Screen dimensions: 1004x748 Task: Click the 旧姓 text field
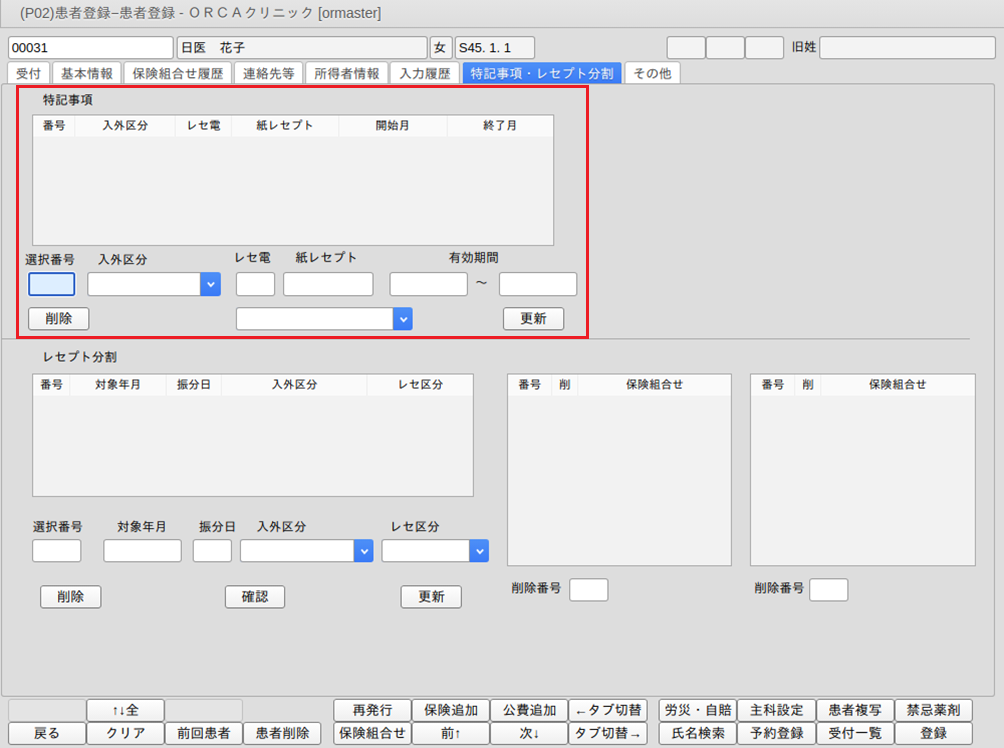(908, 48)
